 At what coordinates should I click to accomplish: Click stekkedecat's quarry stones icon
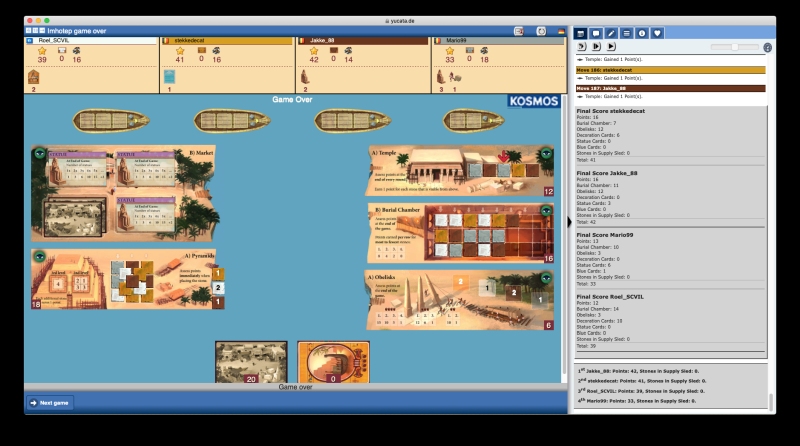coord(216,51)
